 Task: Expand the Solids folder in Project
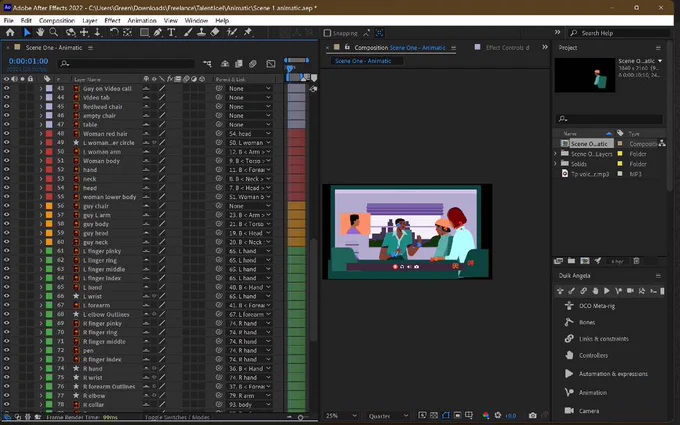[x=556, y=163]
